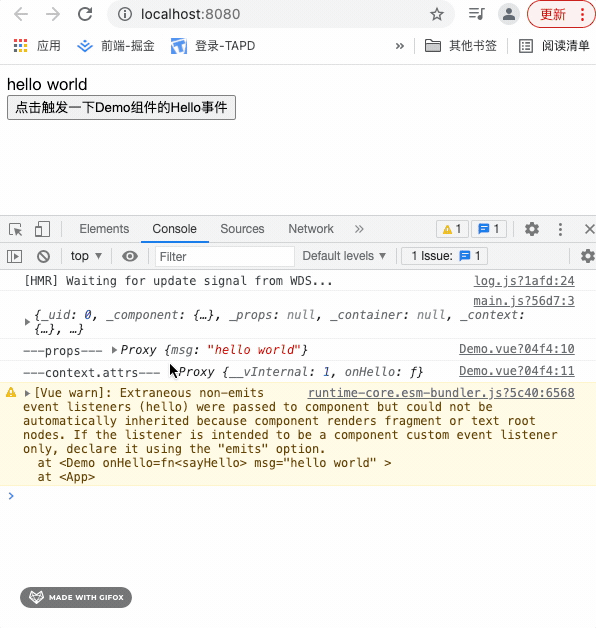This screenshot has height=628, width=596.
Task: Switch to the Network tab
Action: 311,229
